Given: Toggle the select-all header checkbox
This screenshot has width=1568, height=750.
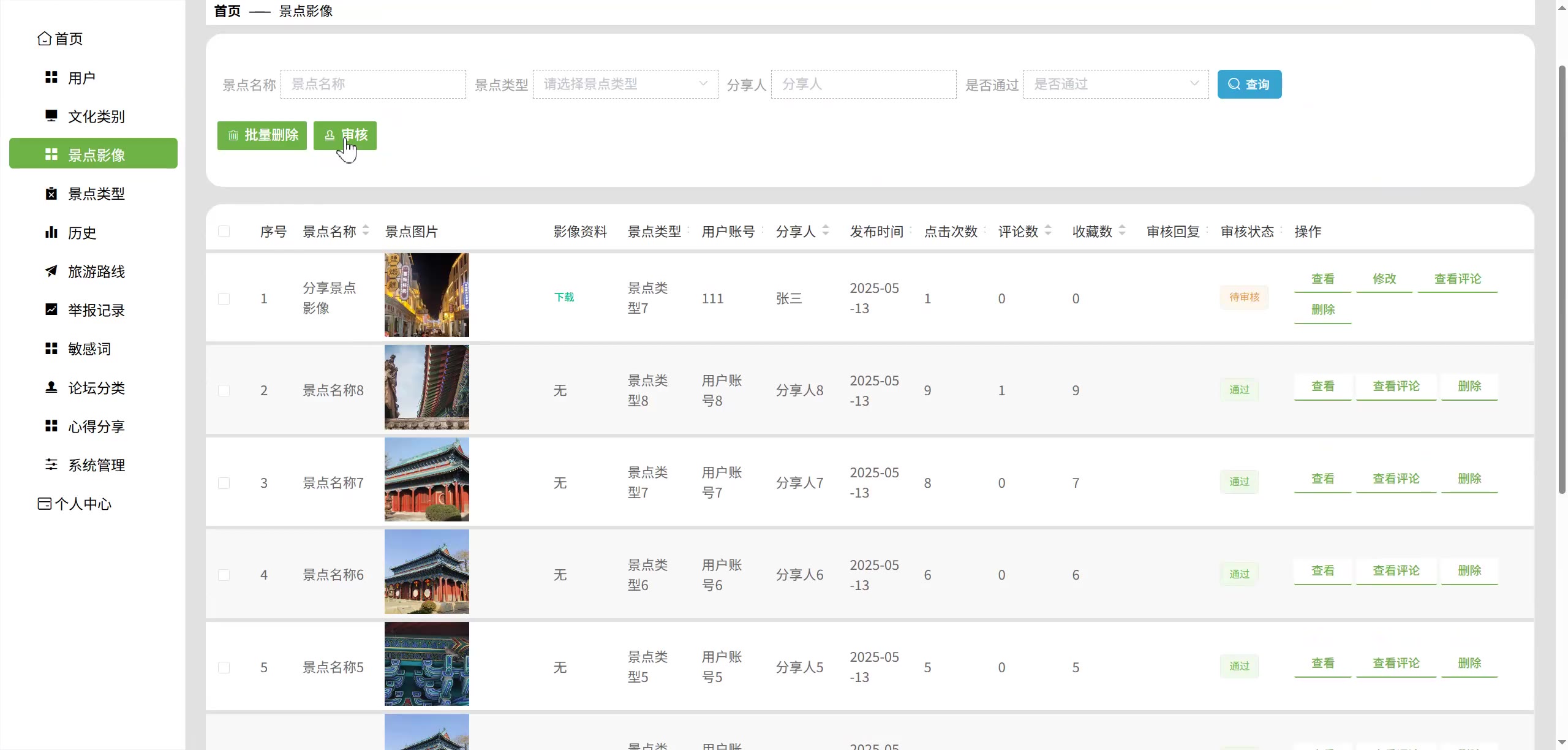Looking at the screenshot, I should (x=224, y=232).
